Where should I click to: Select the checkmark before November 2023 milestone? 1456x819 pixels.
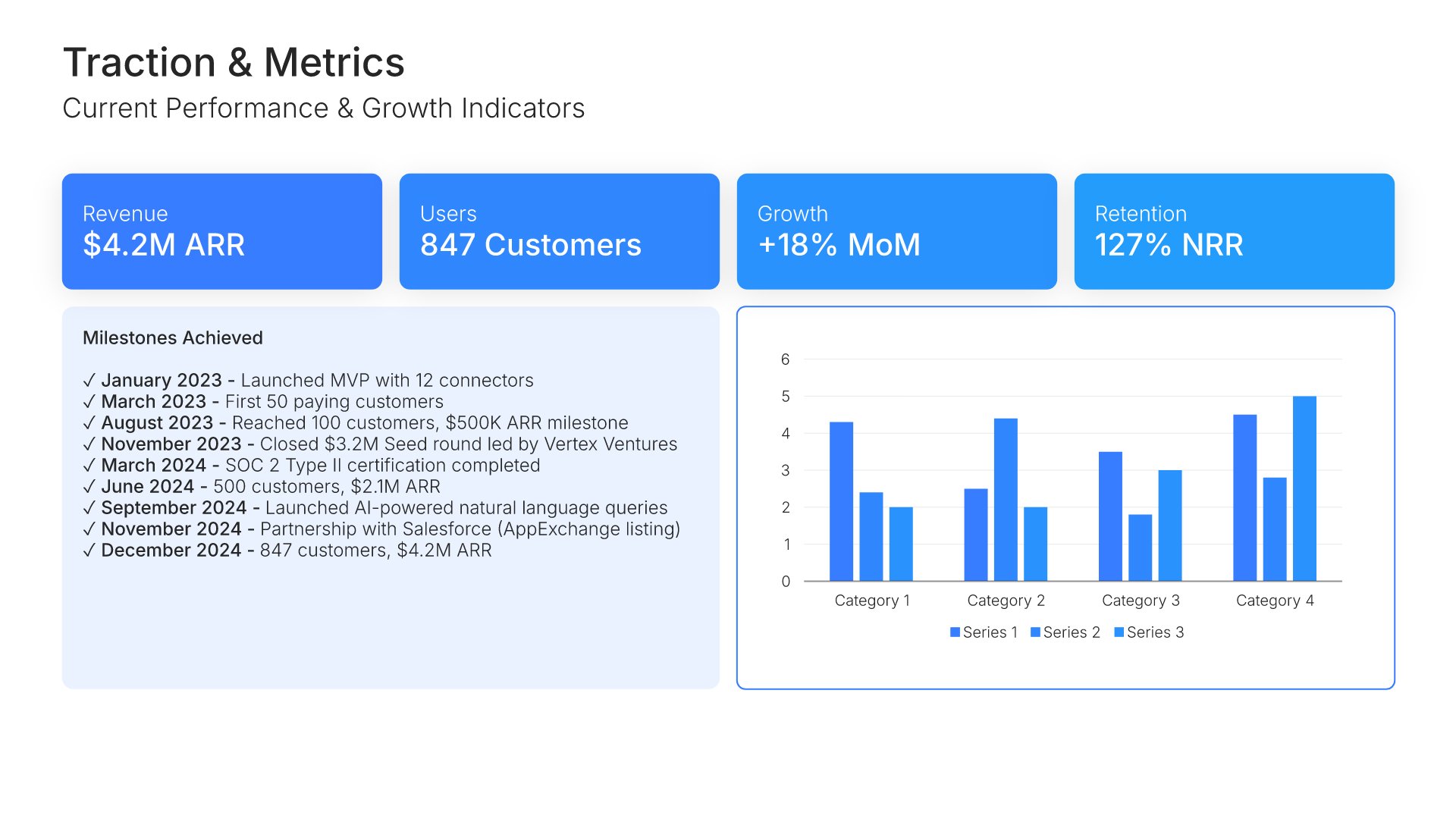tap(89, 444)
